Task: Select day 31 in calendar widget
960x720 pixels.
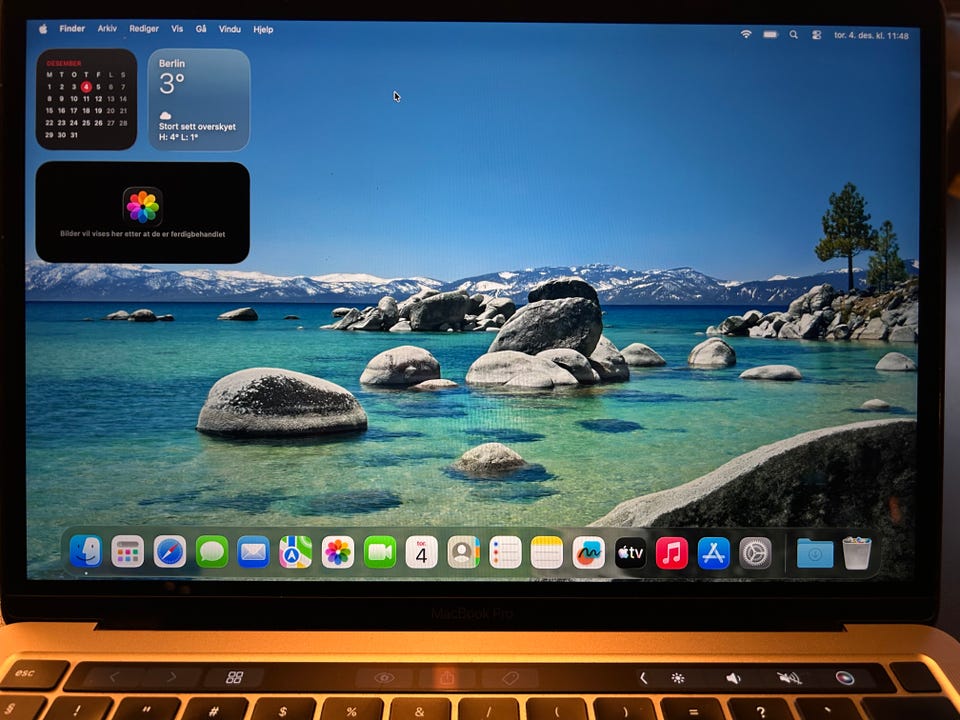Action: click(74, 135)
